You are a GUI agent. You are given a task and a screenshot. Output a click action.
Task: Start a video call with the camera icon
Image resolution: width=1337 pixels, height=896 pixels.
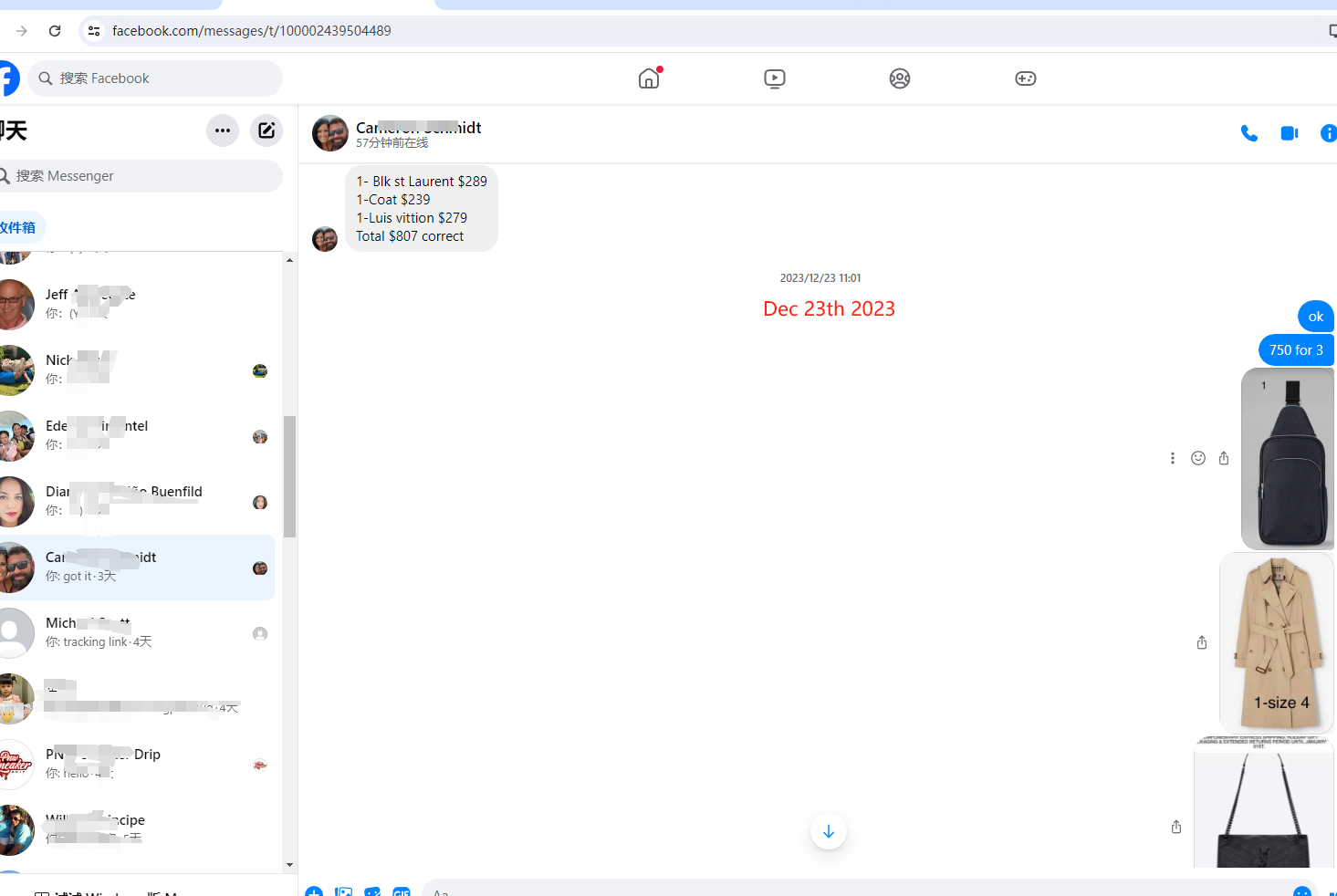[x=1289, y=133]
